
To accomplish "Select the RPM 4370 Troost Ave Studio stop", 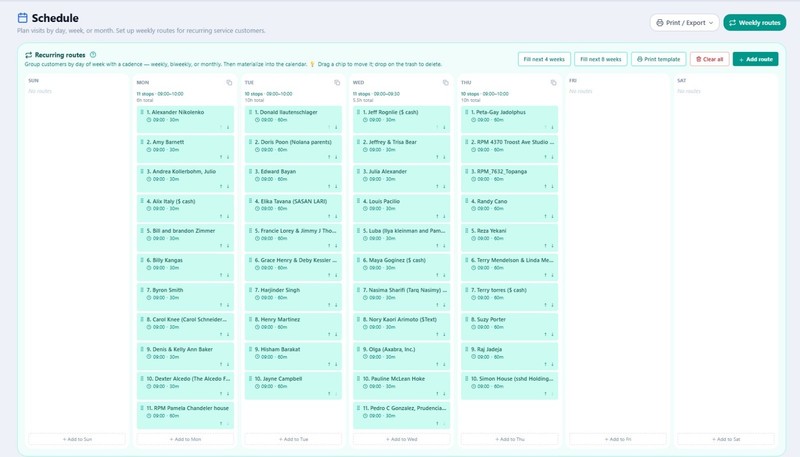I will pos(510,149).
